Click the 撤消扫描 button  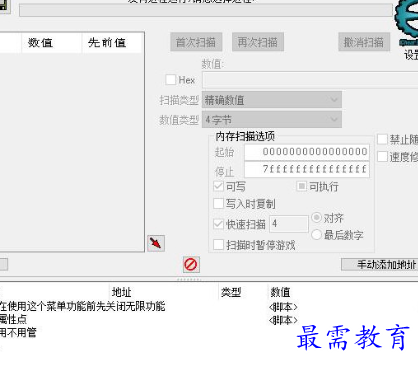coord(364,42)
